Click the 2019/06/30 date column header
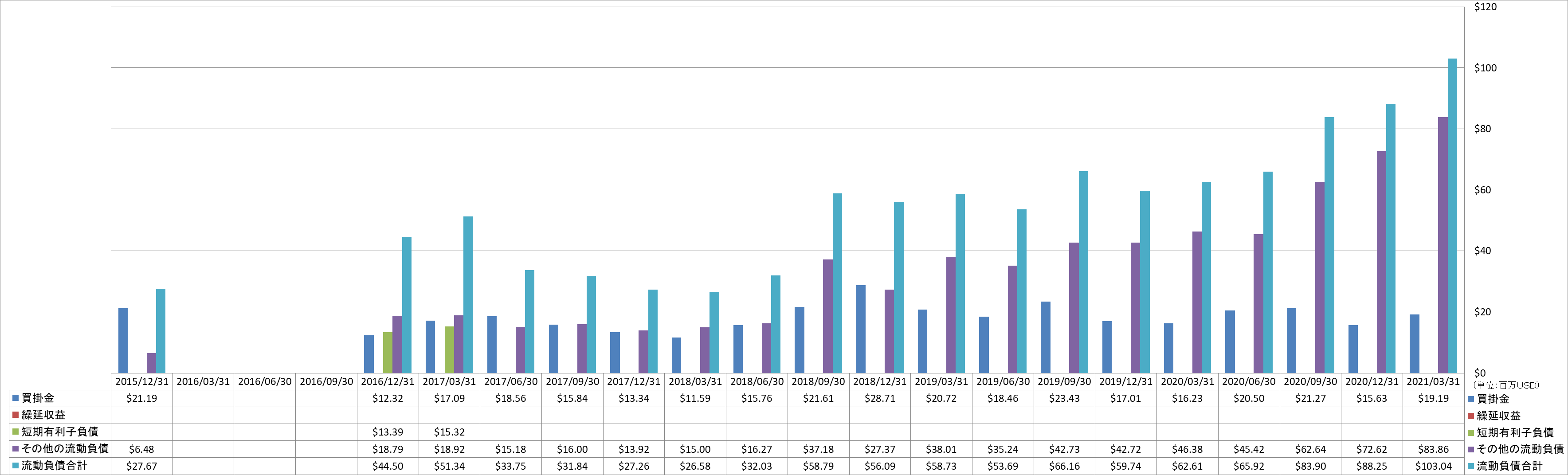 [1003, 381]
